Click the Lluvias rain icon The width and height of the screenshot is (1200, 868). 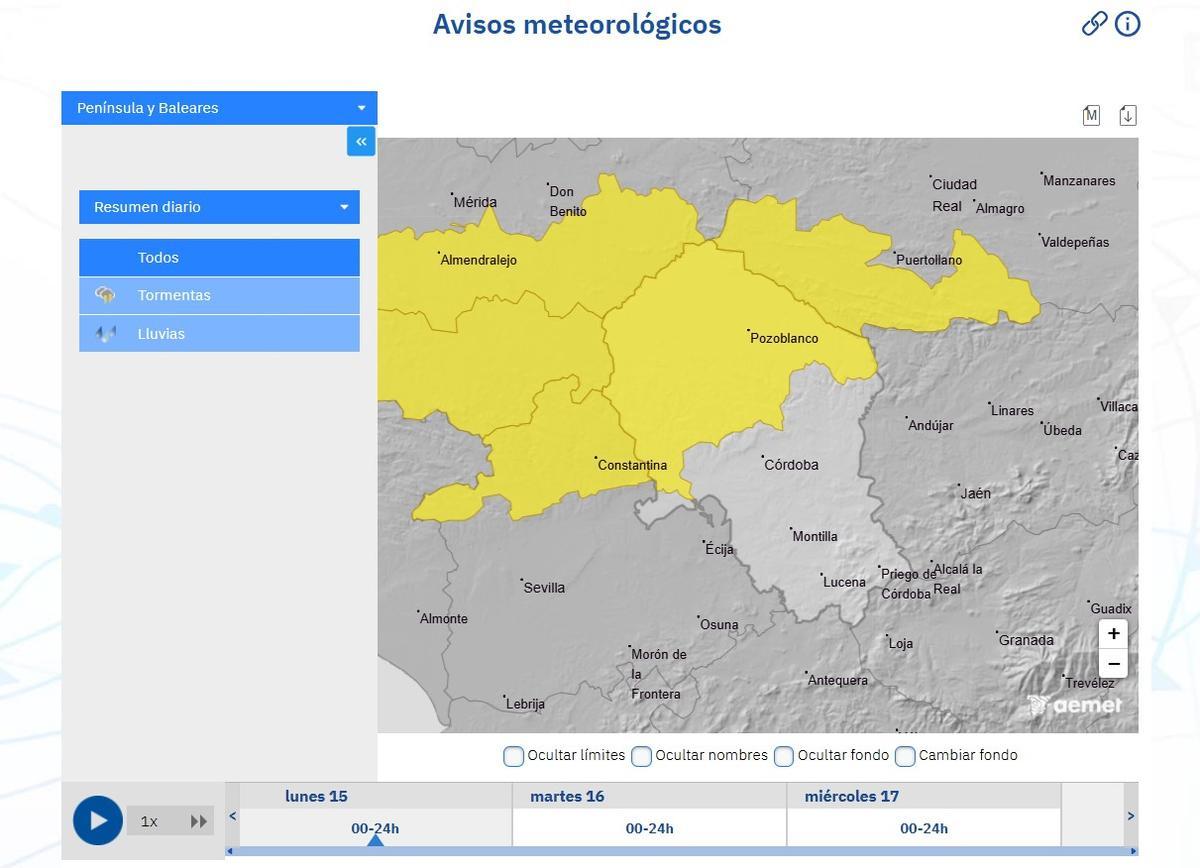(x=105, y=334)
